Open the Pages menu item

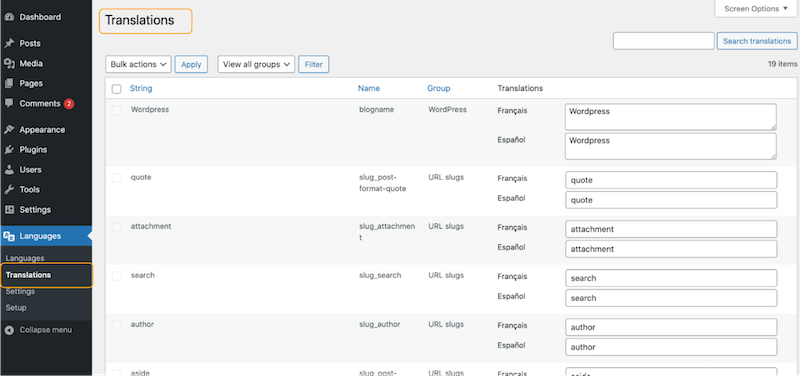pos(46,84)
